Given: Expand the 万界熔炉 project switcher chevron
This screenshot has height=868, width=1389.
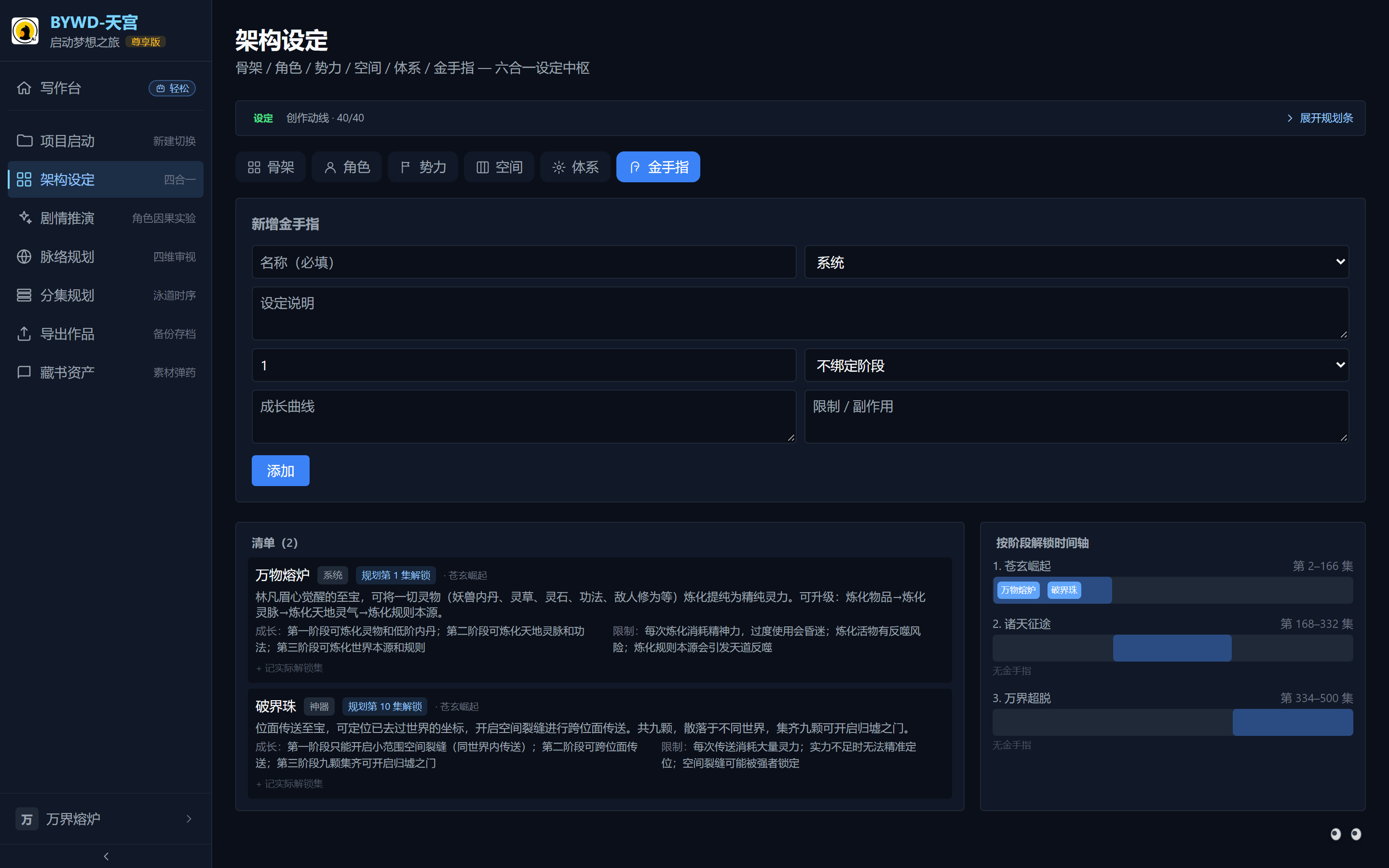Looking at the screenshot, I should point(189,819).
